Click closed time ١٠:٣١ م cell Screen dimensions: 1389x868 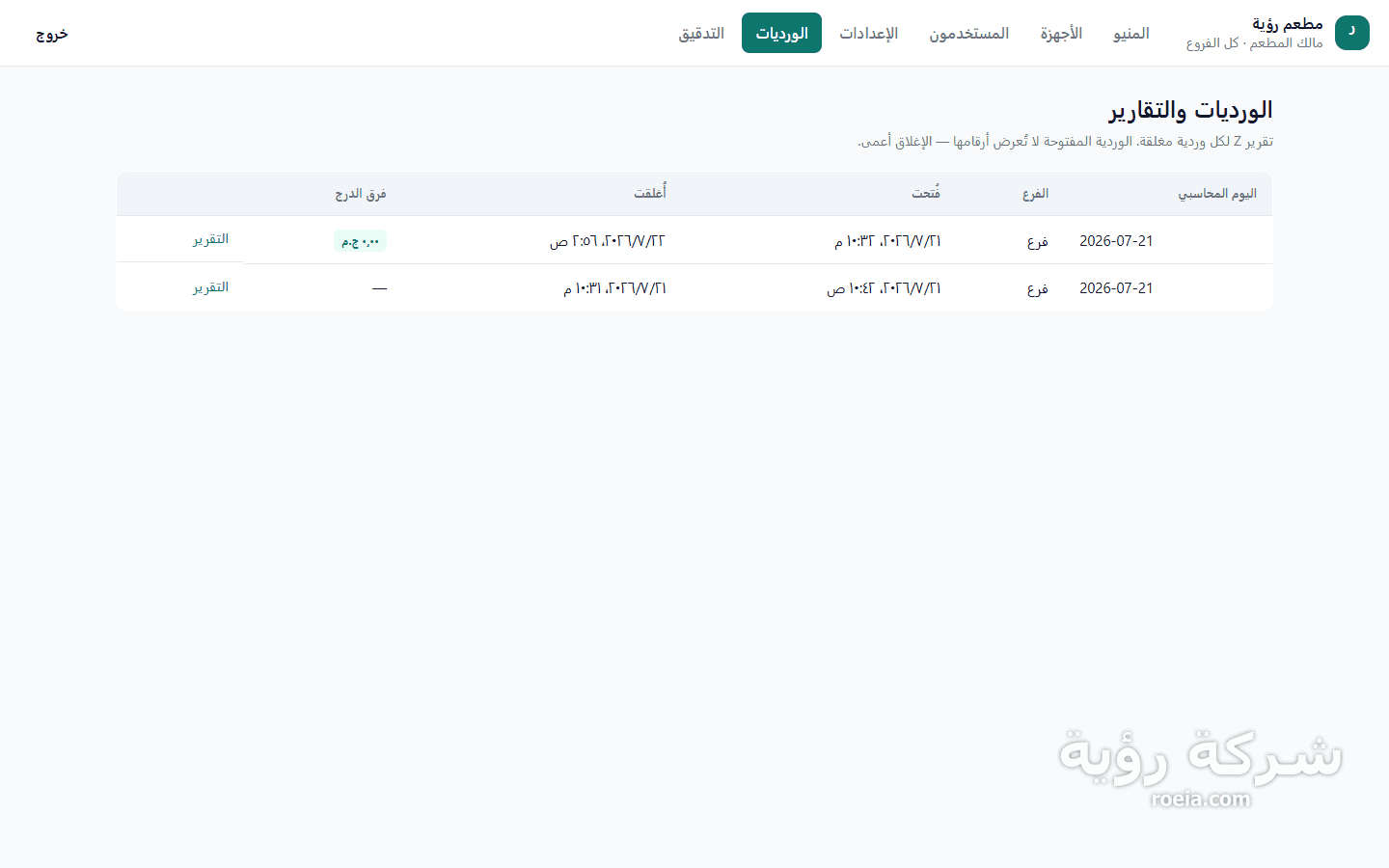click(x=614, y=288)
